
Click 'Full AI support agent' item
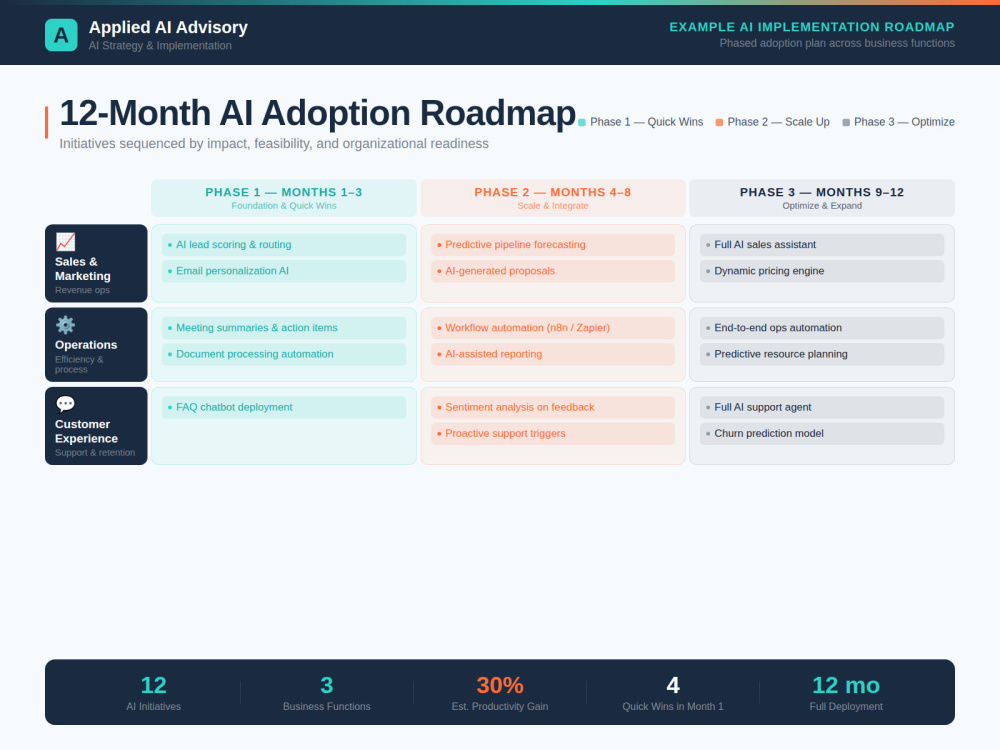coord(822,408)
